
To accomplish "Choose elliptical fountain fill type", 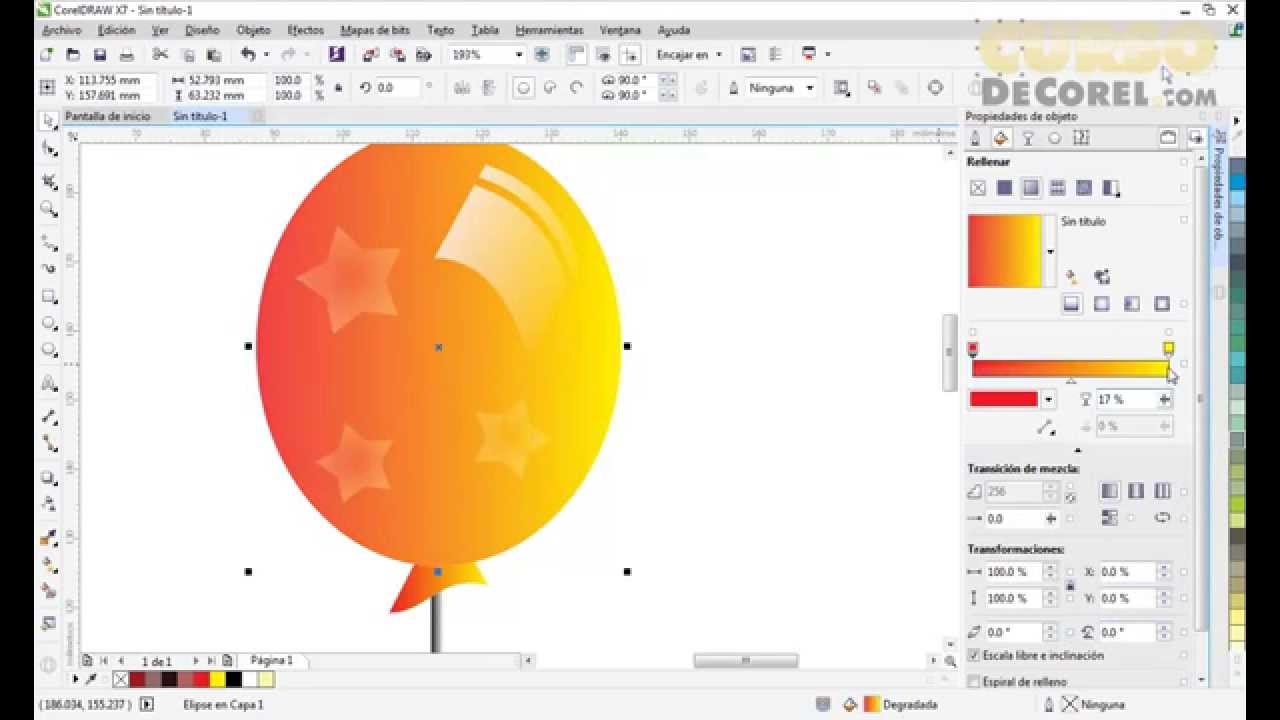I will (x=1101, y=304).
